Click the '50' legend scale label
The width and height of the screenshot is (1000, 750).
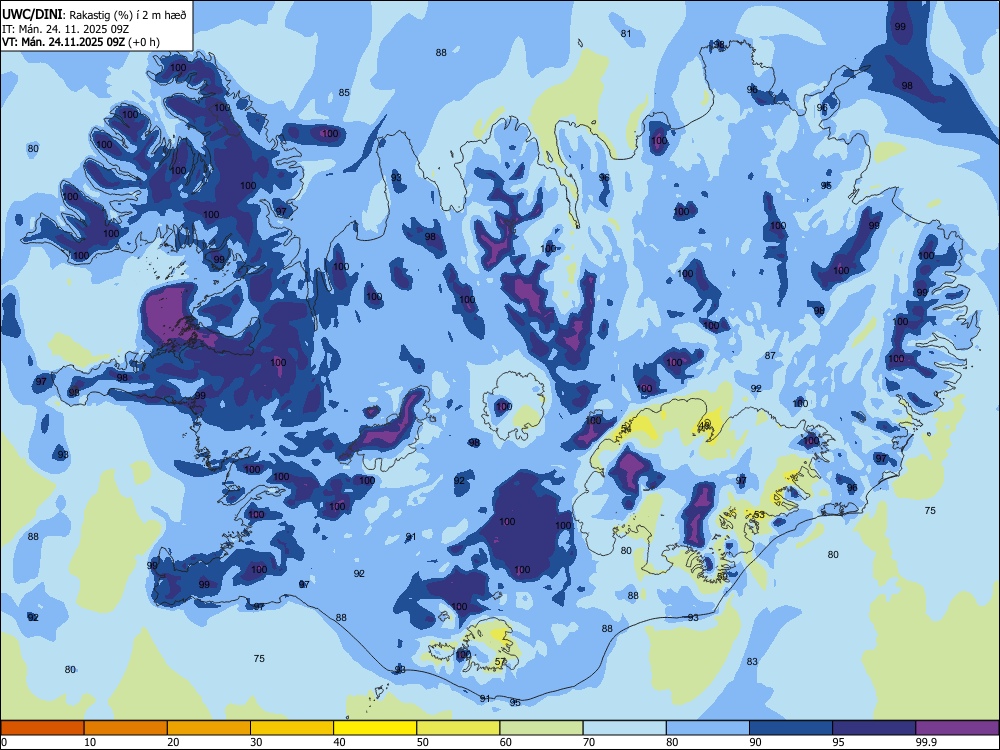423,742
